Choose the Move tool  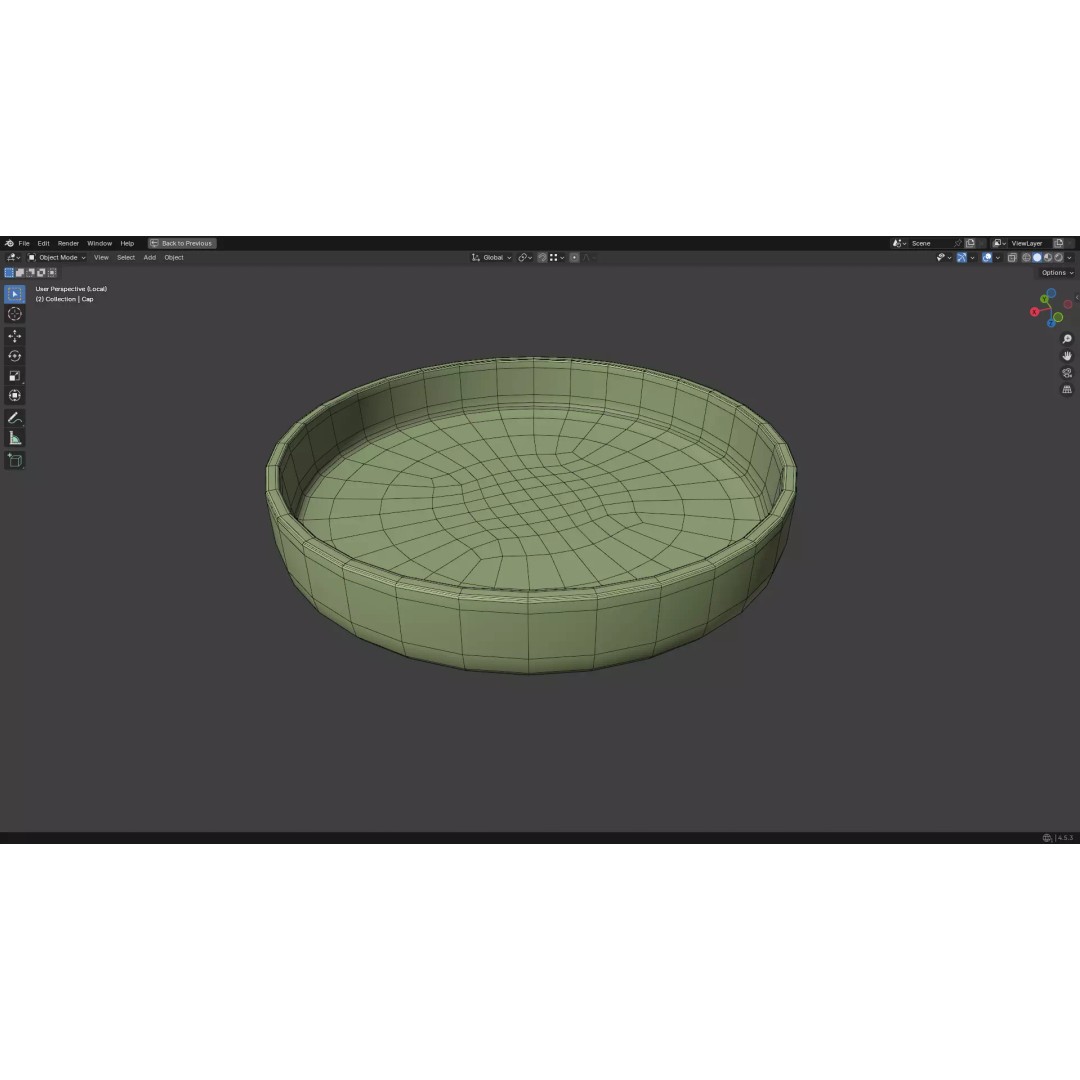pyautogui.click(x=14, y=336)
